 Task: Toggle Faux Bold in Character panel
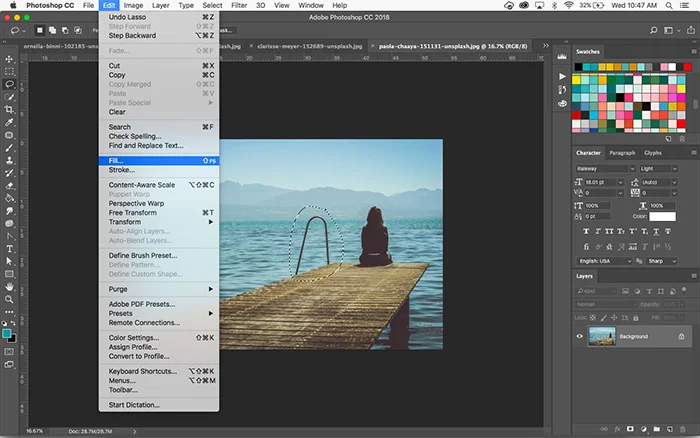[x=586, y=231]
